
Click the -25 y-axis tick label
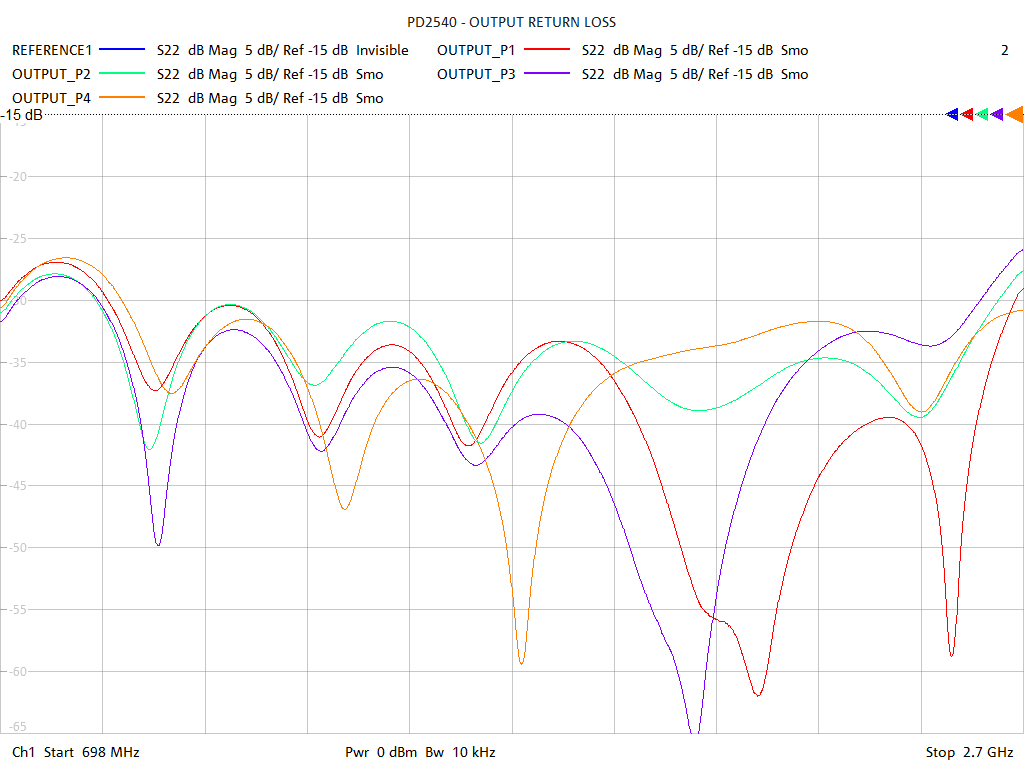17,238
